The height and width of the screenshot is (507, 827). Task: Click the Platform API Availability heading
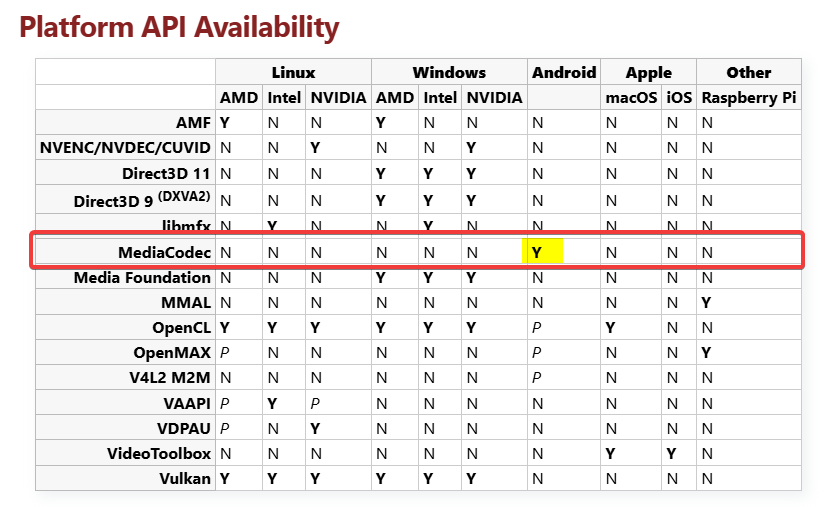pyautogui.click(x=179, y=27)
